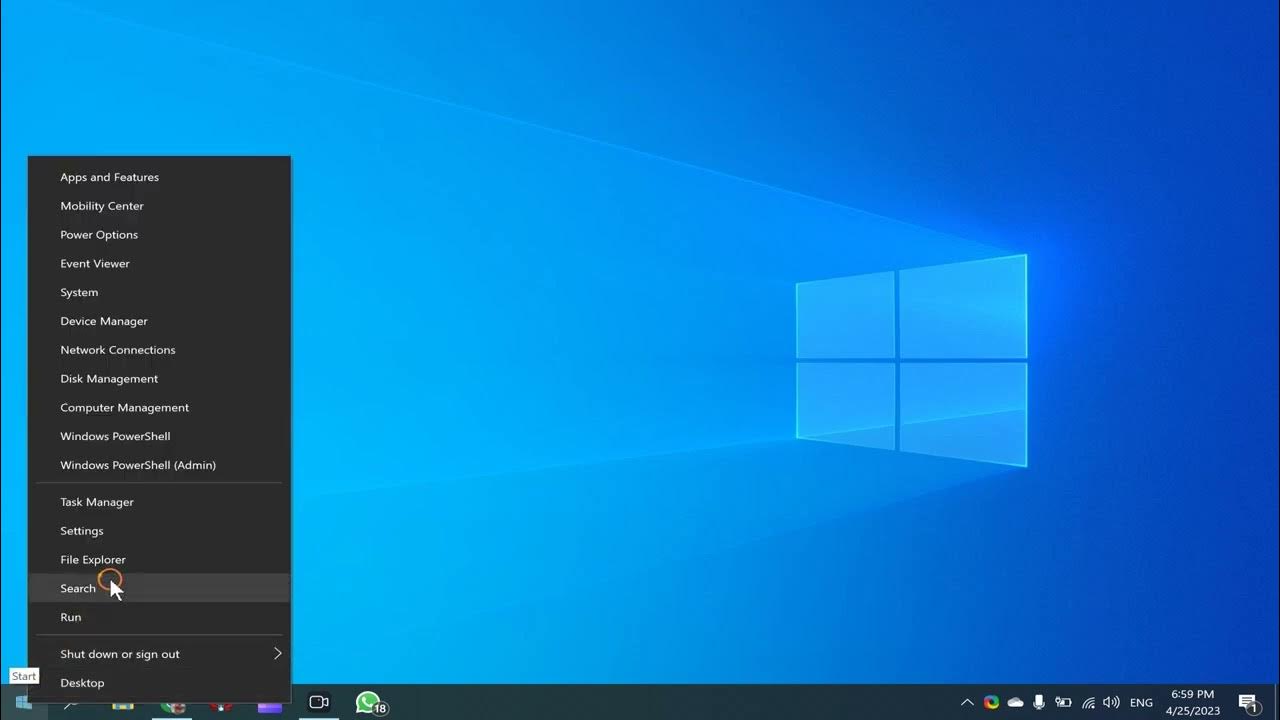Switch input language via ENG indicator
This screenshot has height=720, width=1280.
point(1141,703)
